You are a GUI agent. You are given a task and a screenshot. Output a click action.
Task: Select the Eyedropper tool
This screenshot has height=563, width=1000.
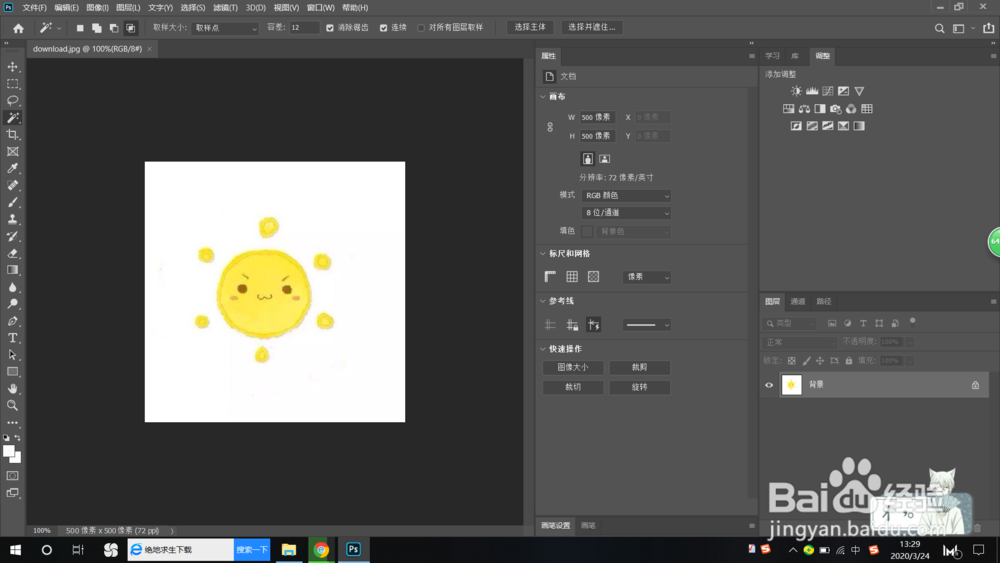pyautogui.click(x=12, y=168)
